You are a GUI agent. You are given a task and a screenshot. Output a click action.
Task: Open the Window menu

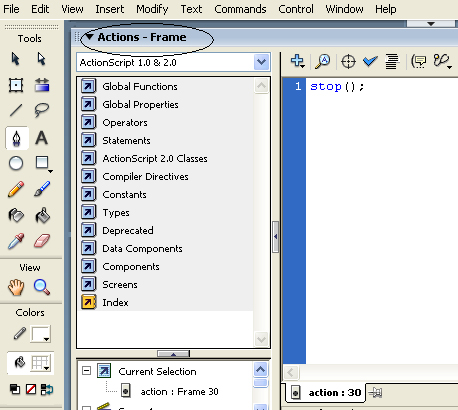(x=344, y=9)
